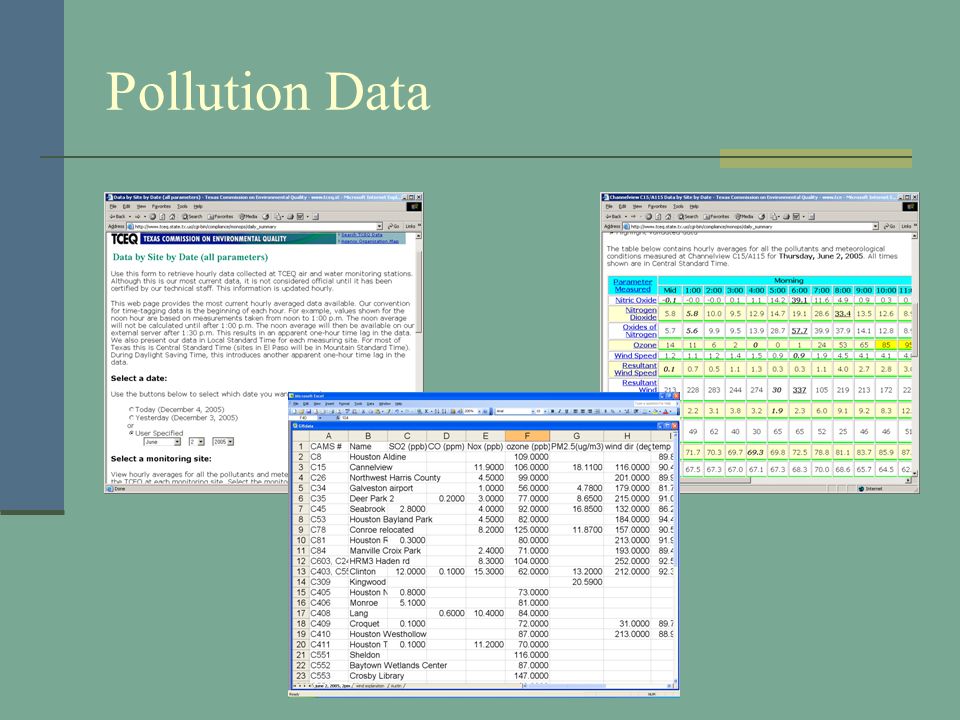Image resolution: width=960 pixels, height=720 pixels.
Task: Click the Save icon in Excel's toolbar
Action: pos(309,411)
